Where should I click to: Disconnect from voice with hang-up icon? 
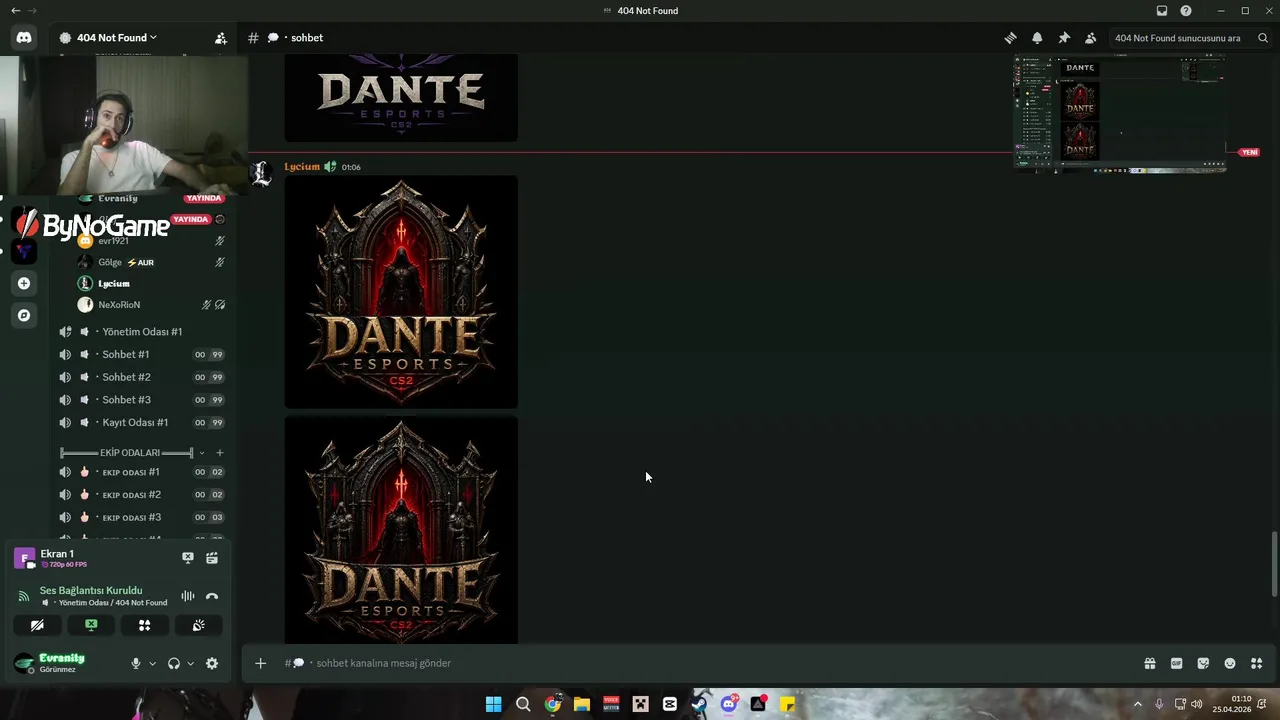coord(212,596)
